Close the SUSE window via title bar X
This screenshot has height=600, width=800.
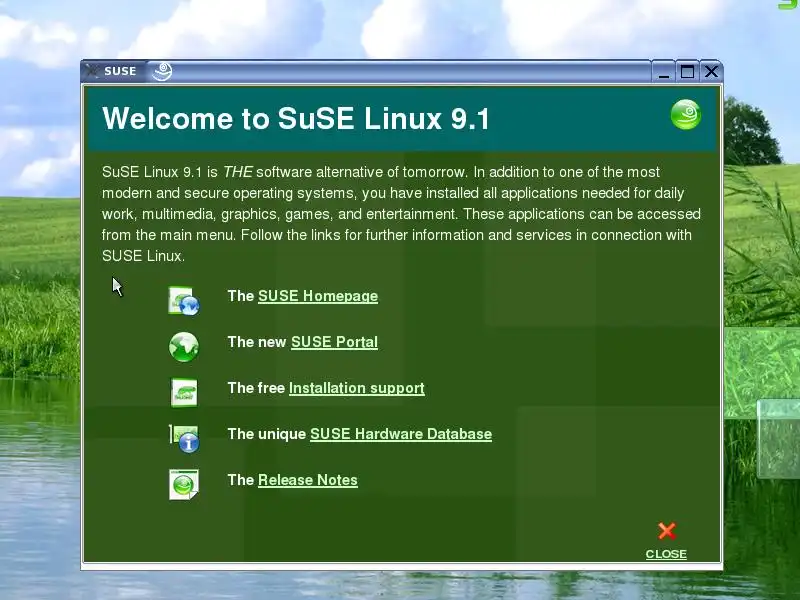711,72
